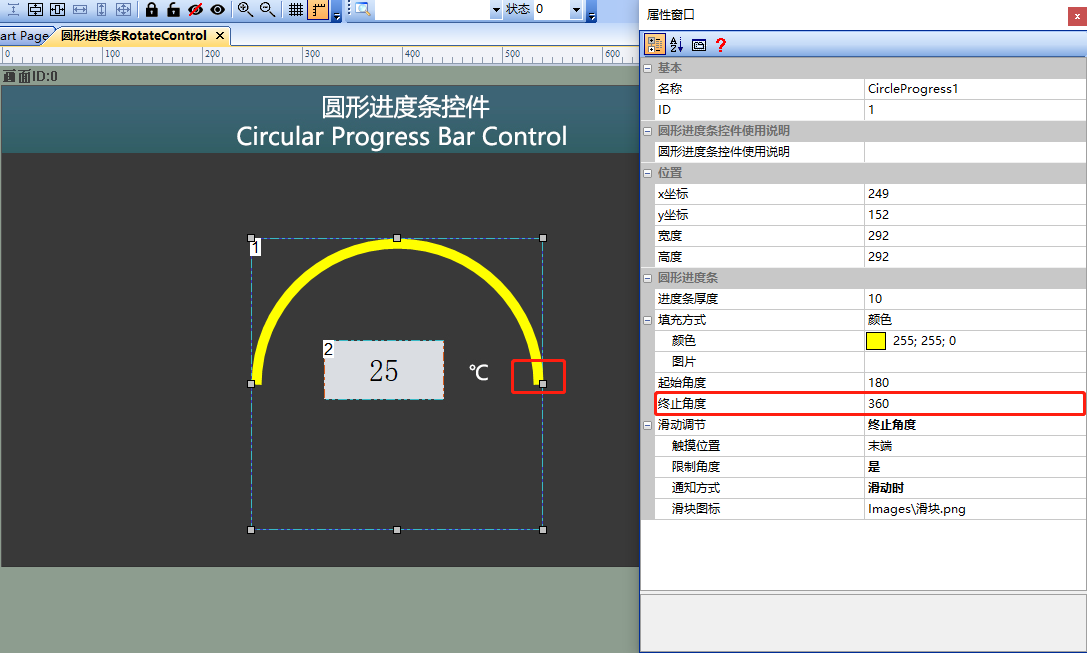
Task: Unlock the control with the open padlock icon
Action: [x=173, y=9]
